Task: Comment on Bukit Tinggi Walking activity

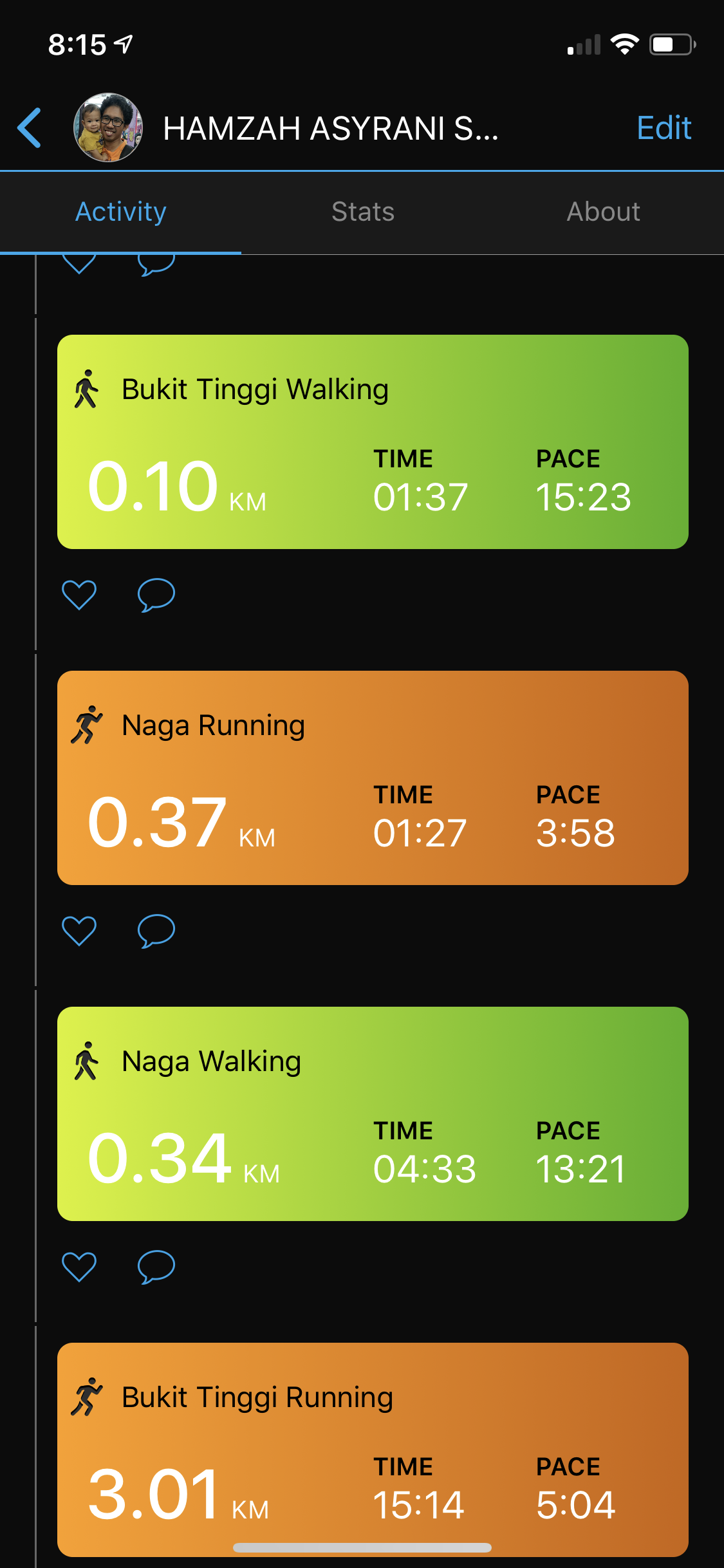Action: pos(156,594)
